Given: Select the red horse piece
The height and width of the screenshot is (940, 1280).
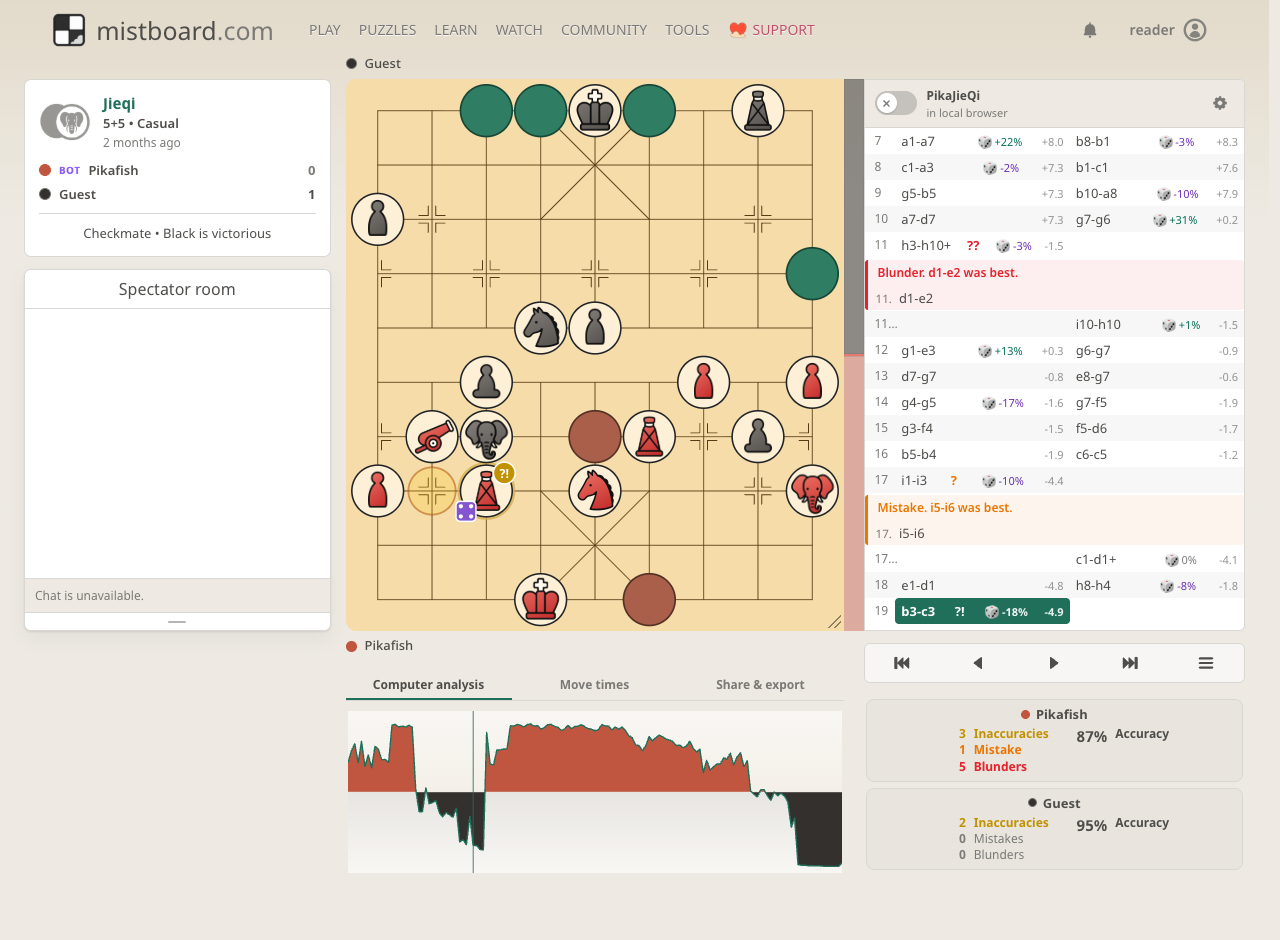Looking at the screenshot, I should 595,491.
